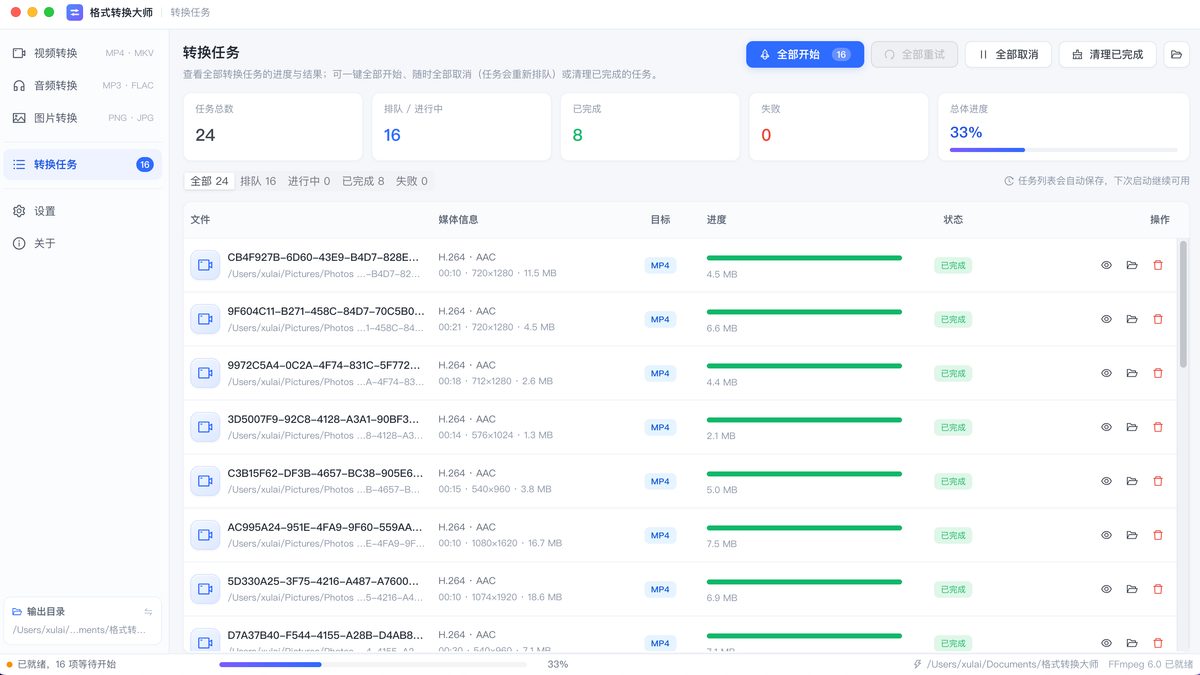Open folder for the 5D330A25 task
This screenshot has height=675, width=1200.
1132,589
